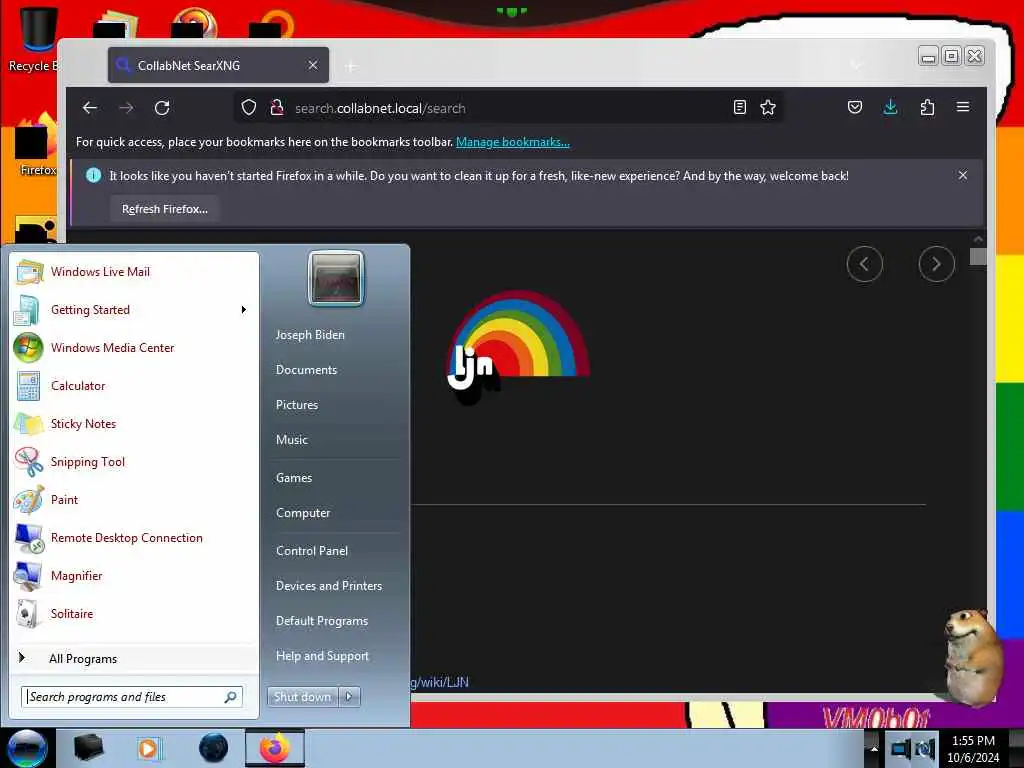Image resolution: width=1024 pixels, height=768 pixels.
Task: Open the list all tabs chevron
Action: pyautogui.click(x=856, y=65)
